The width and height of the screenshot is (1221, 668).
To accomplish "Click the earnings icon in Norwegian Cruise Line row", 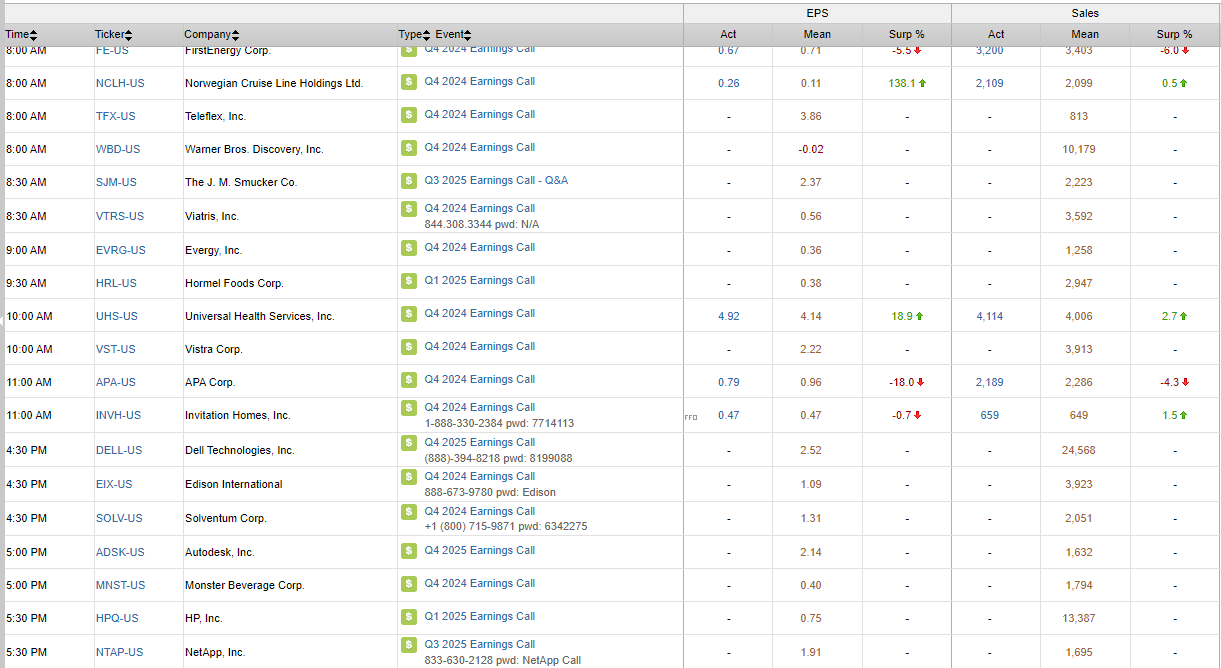I will [x=408, y=82].
